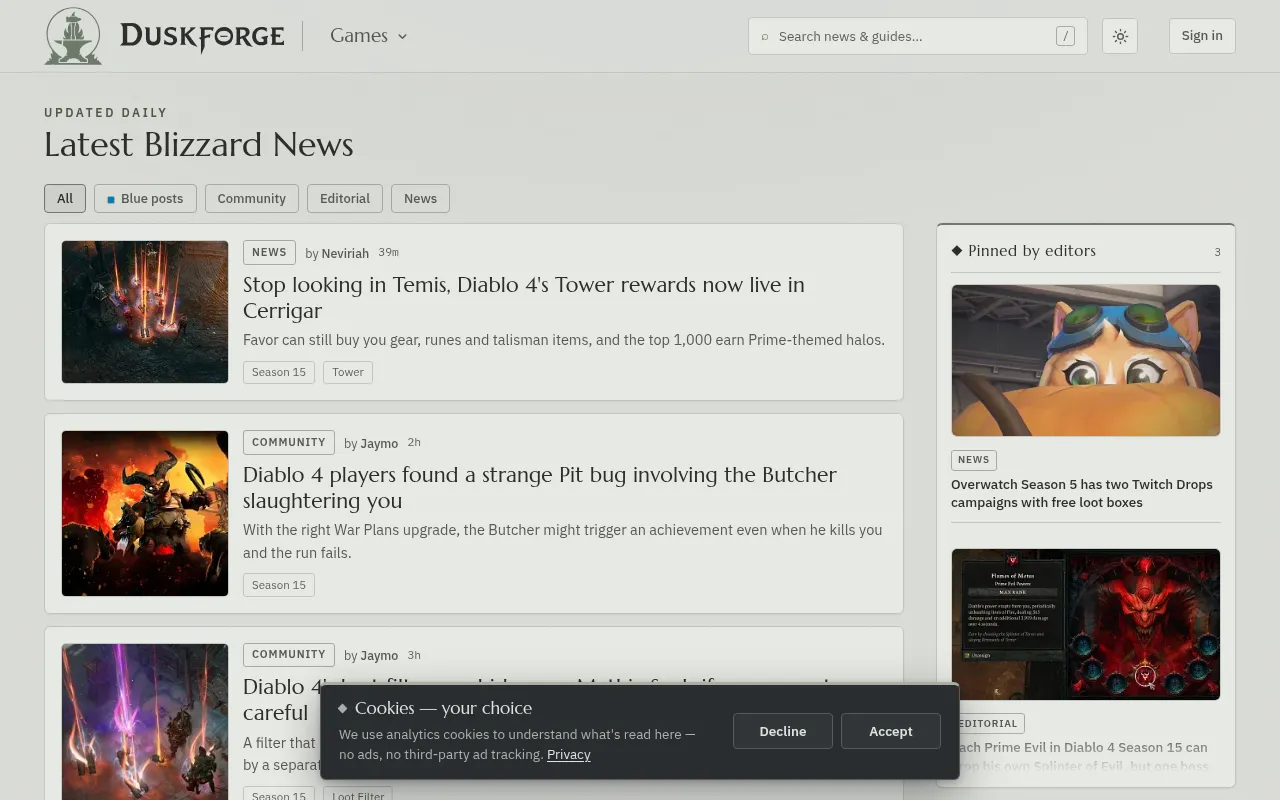Visit author Neviriah's profile
Image resolution: width=1280 pixels, height=800 pixels.
(x=345, y=253)
